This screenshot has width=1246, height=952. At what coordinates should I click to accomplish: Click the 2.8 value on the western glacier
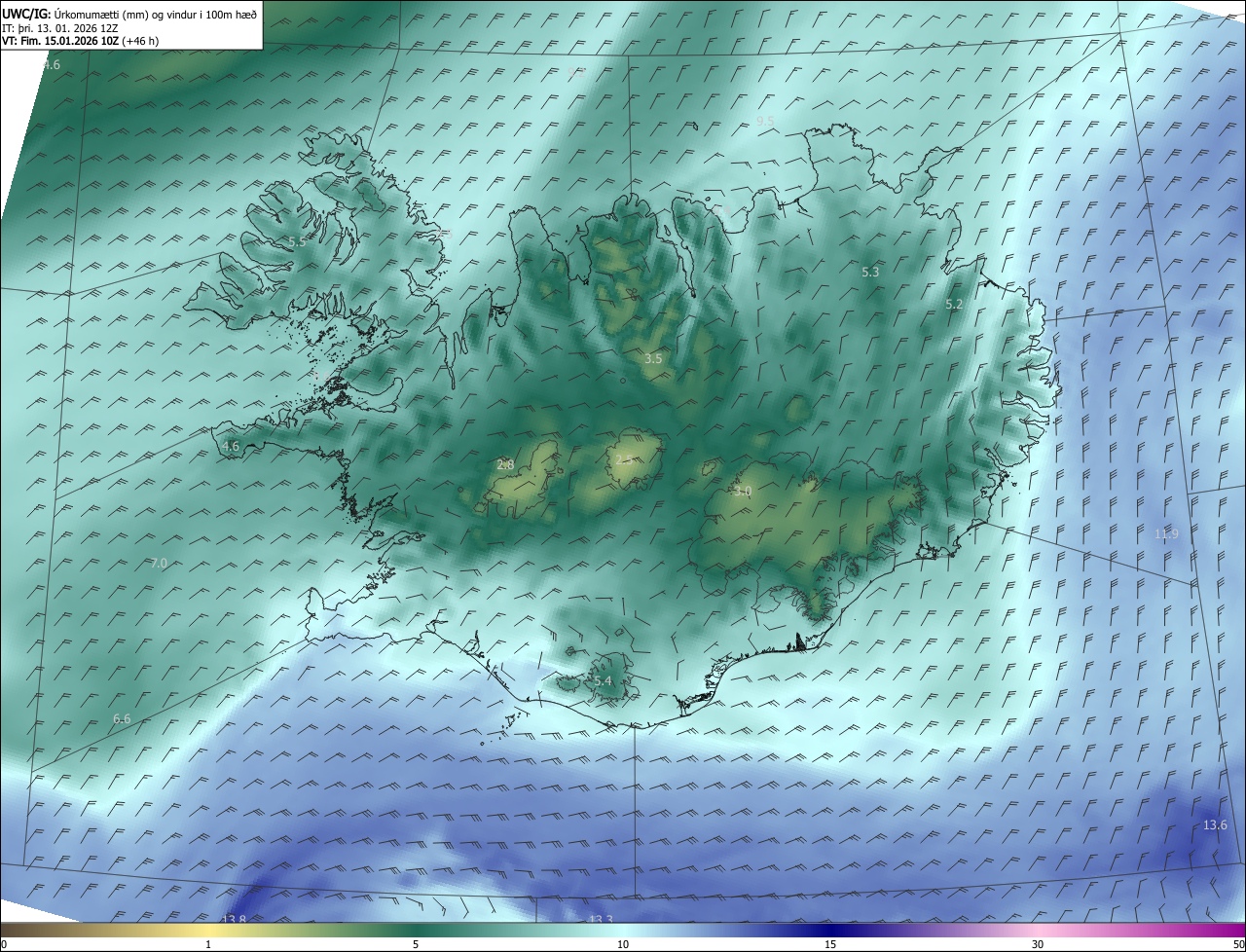click(x=505, y=465)
